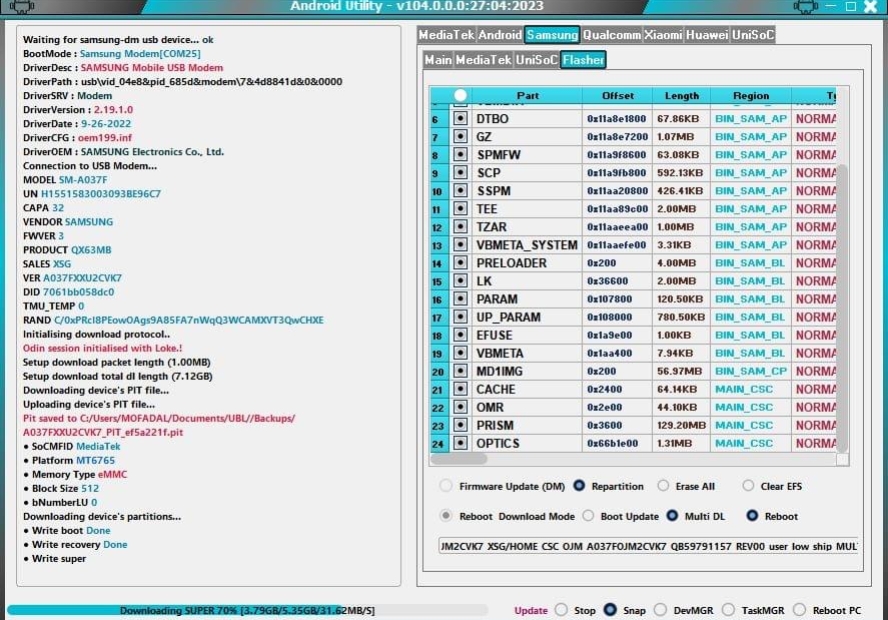Toggle the SCP partition checkbox
This screenshot has width=888, height=620.
click(460, 173)
